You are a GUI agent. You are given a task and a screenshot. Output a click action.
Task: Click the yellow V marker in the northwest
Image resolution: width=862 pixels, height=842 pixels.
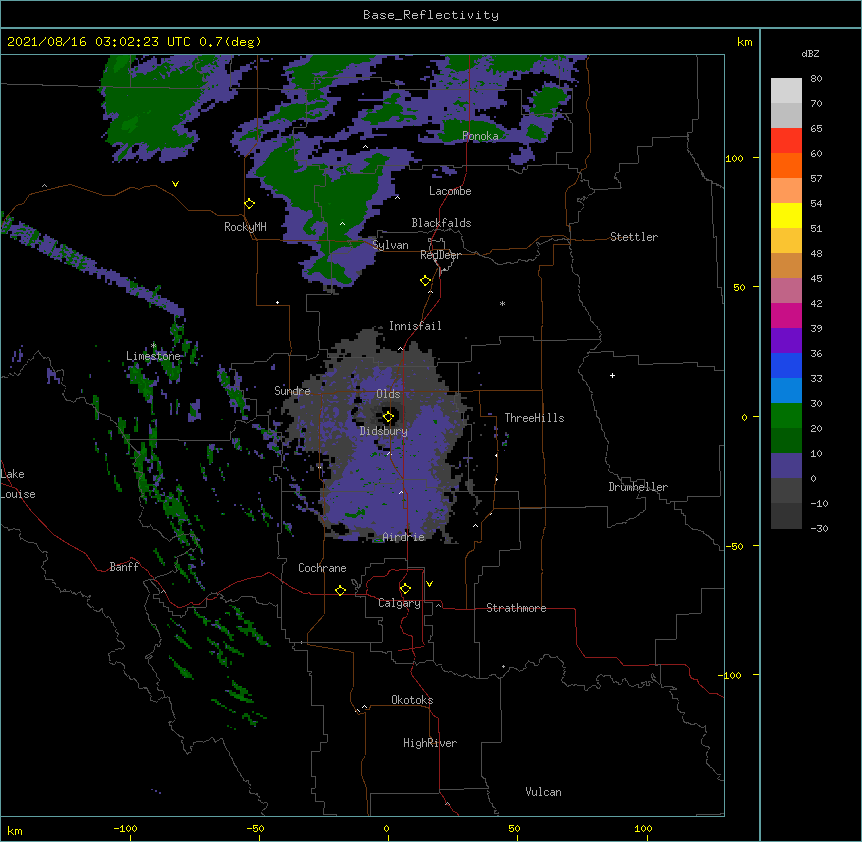click(x=175, y=184)
